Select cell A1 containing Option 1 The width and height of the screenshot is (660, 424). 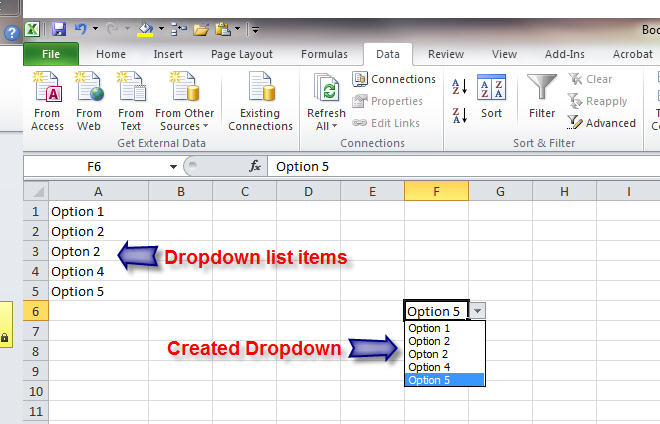click(x=98, y=211)
